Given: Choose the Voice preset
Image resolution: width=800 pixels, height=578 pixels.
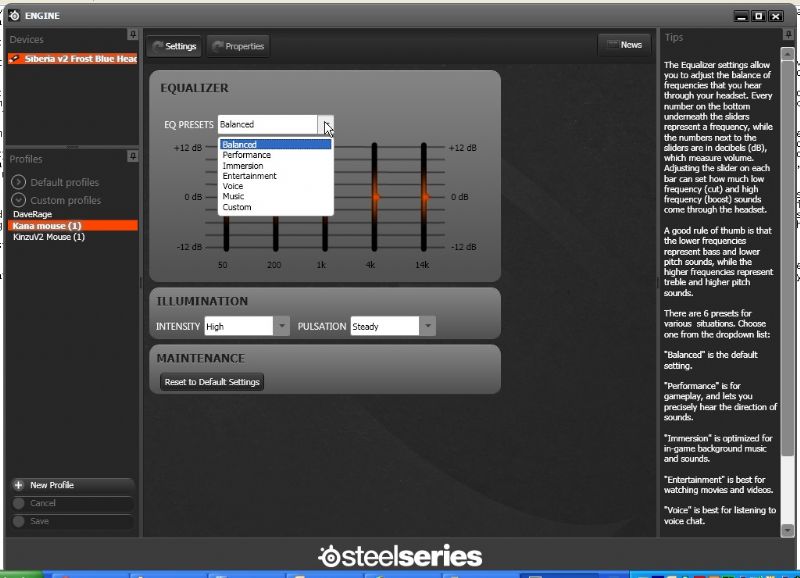Looking at the screenshot, I should 276,186.
